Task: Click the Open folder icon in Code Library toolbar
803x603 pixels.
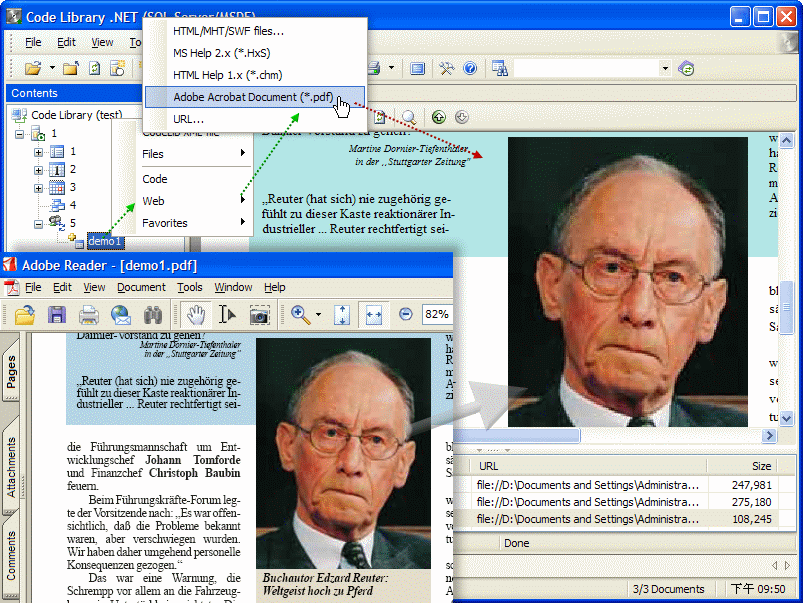Action: (x=33, y=68)
